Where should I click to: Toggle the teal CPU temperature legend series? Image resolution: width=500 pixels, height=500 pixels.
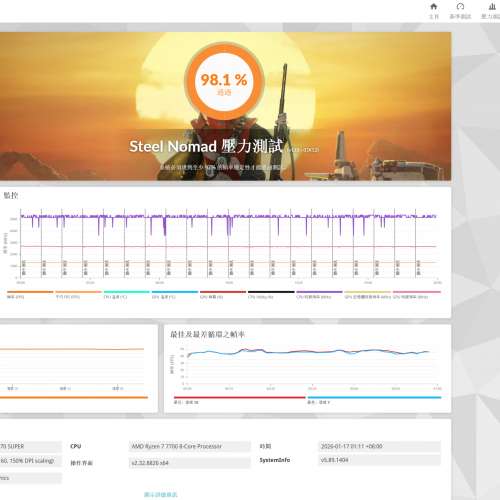pyautogui.click(x=127, y=294)
